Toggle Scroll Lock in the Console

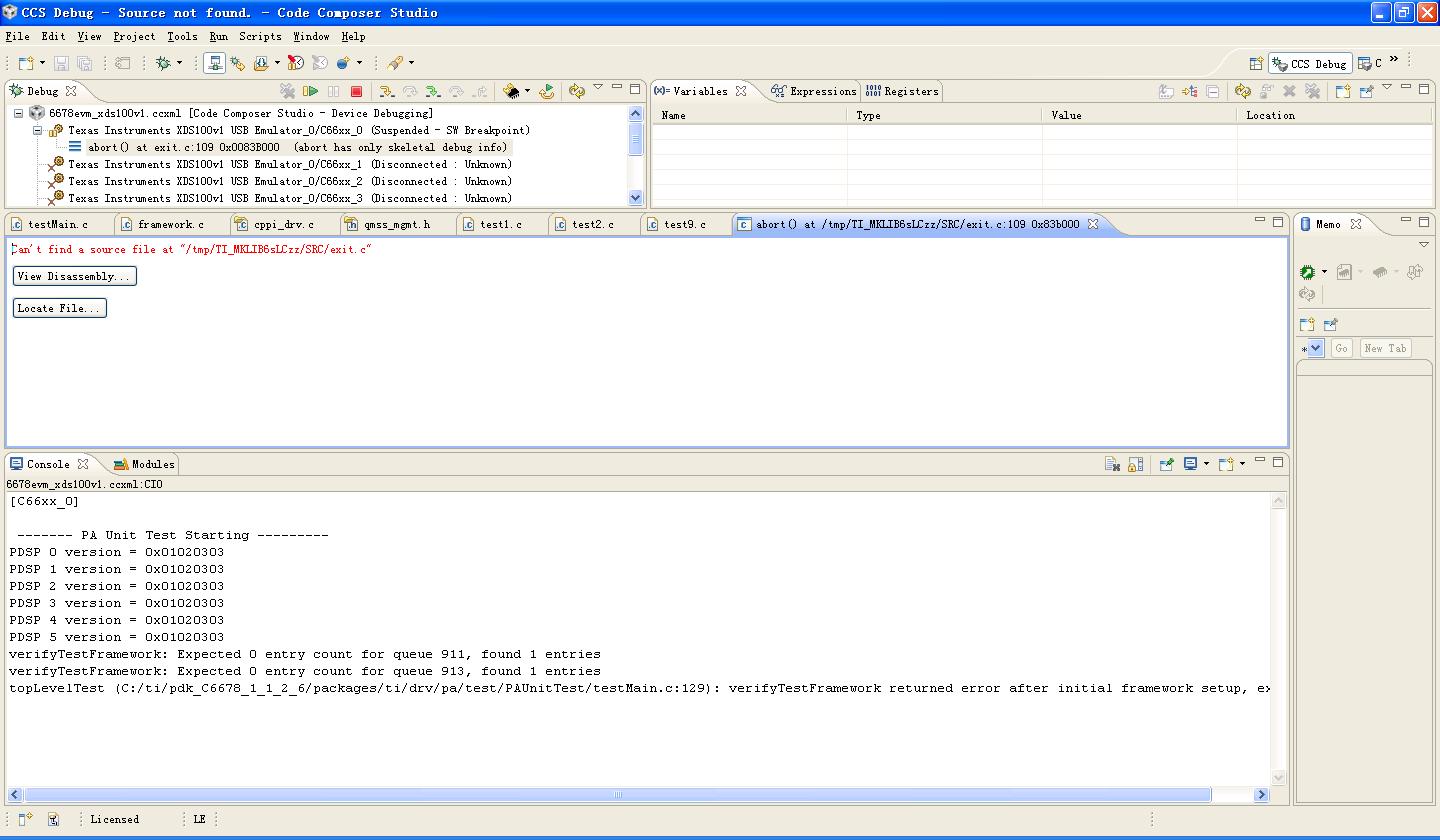(1135, 464)
